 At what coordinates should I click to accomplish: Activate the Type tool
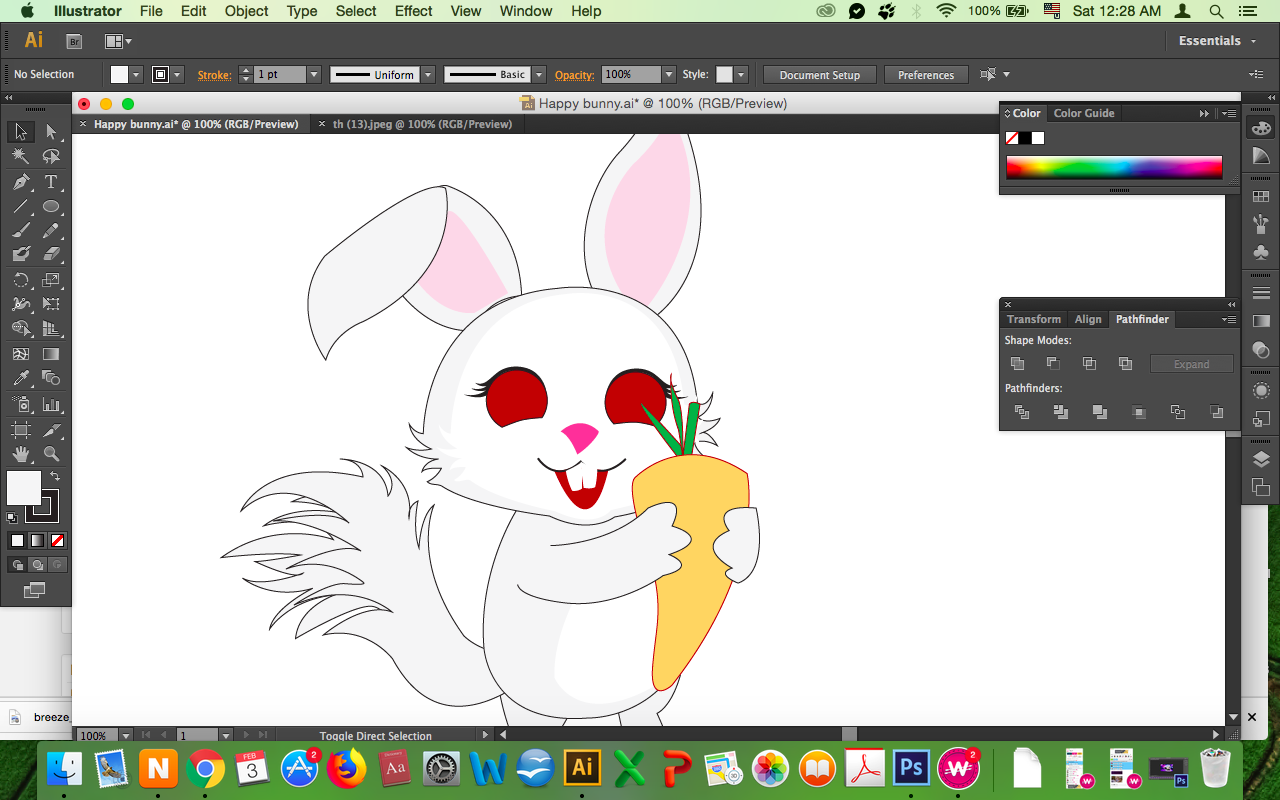tap(51, 182)
